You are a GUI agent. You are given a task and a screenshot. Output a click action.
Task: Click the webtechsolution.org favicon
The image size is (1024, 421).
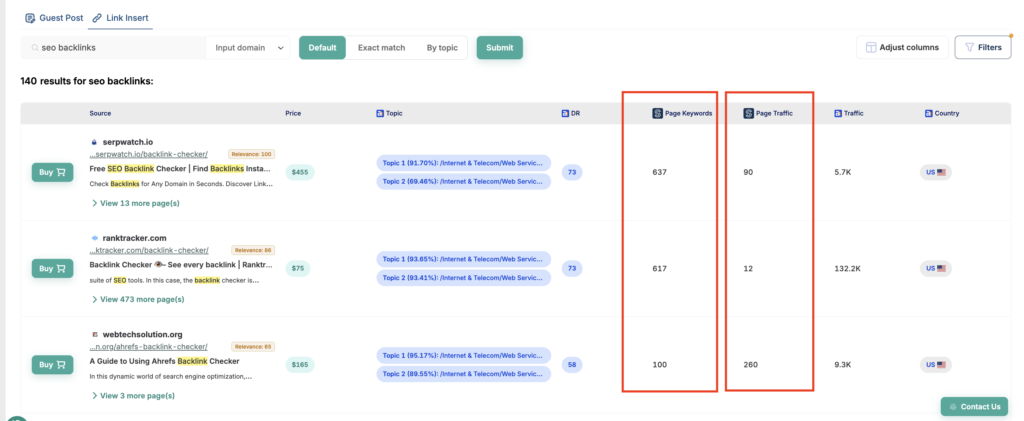[94, 334]
